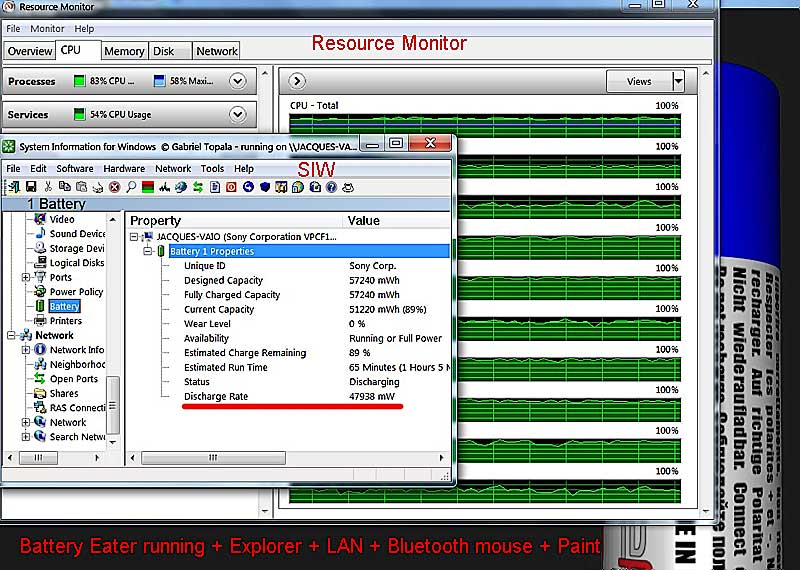This screenshot has width=800, height=570.
Task: Select Power Policy in the SIW tree
Action: pos(77,292)
